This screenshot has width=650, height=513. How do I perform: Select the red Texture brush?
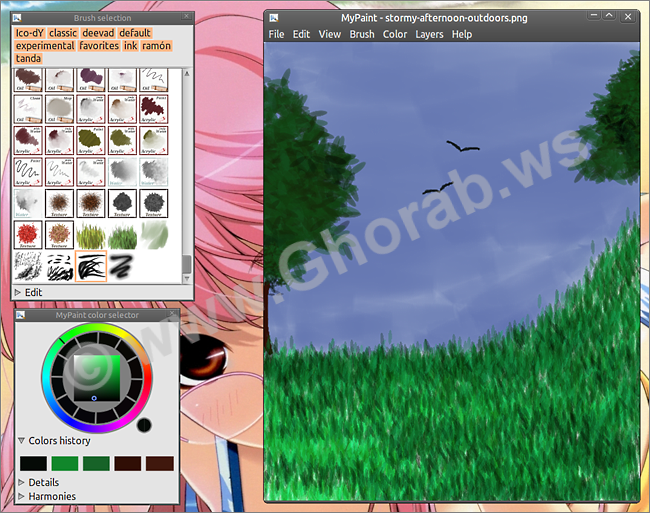(x=28, y=235)
